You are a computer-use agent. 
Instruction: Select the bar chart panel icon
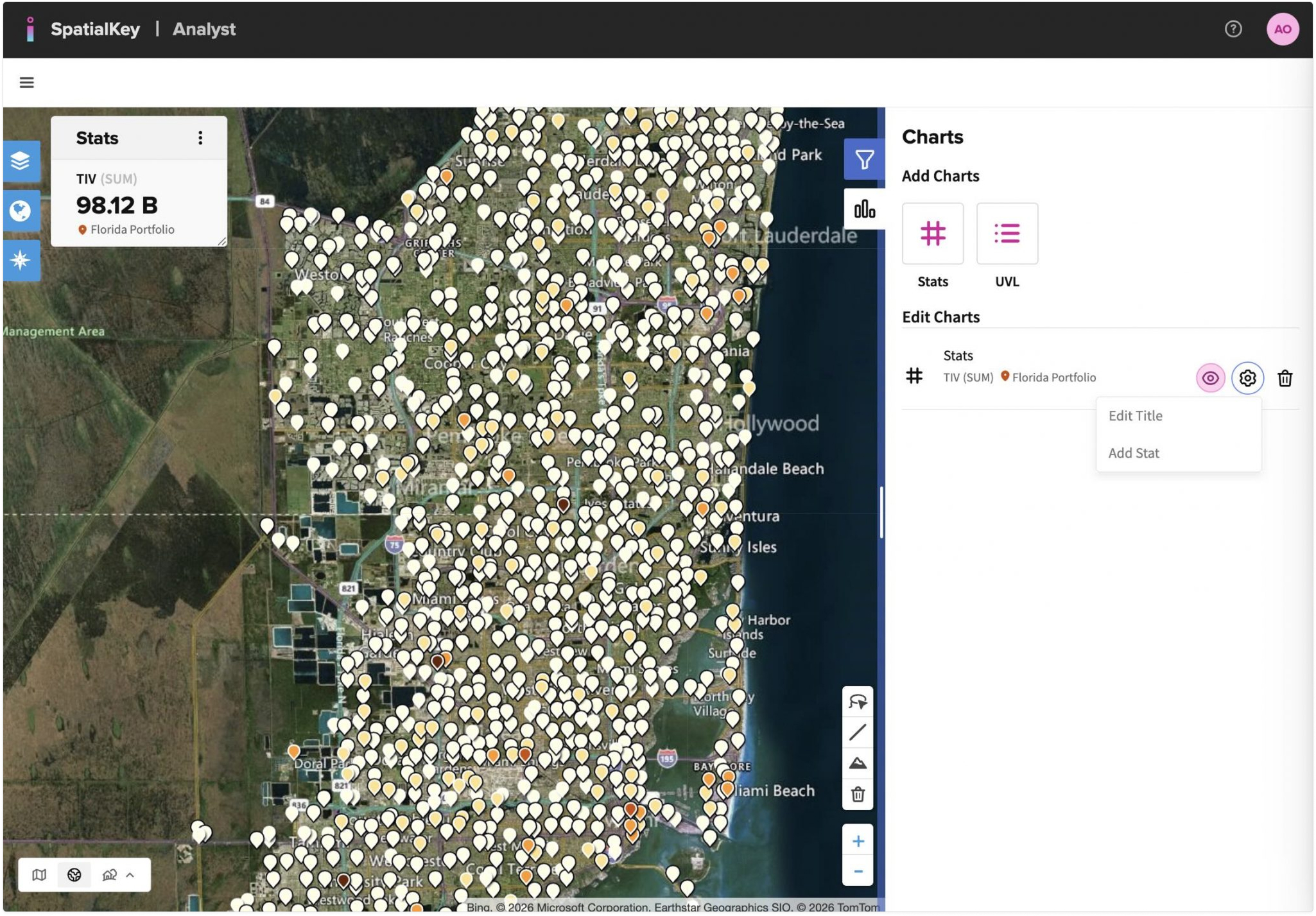click(x=864, y=209)
